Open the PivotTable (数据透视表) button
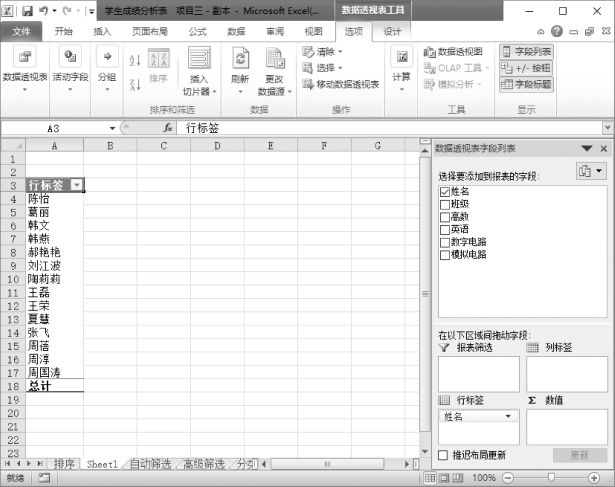The height and width of the screenshot is (487, 615). [25, 69]
